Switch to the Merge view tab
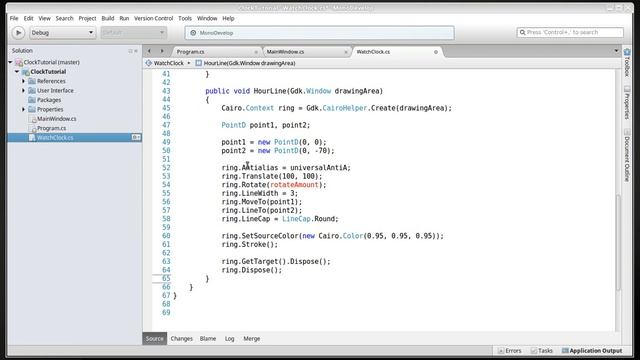The height and width of the screenshot is (360, 640). [x=251, y=339]
